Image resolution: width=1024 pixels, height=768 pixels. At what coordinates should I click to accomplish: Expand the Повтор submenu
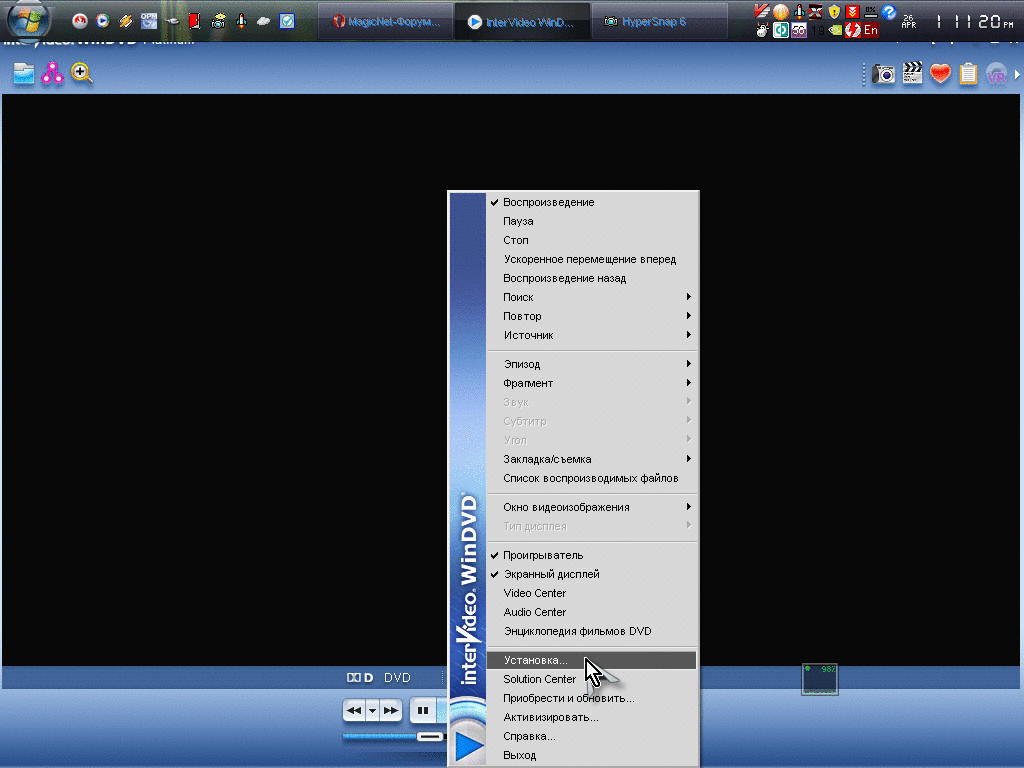(592, 316)
